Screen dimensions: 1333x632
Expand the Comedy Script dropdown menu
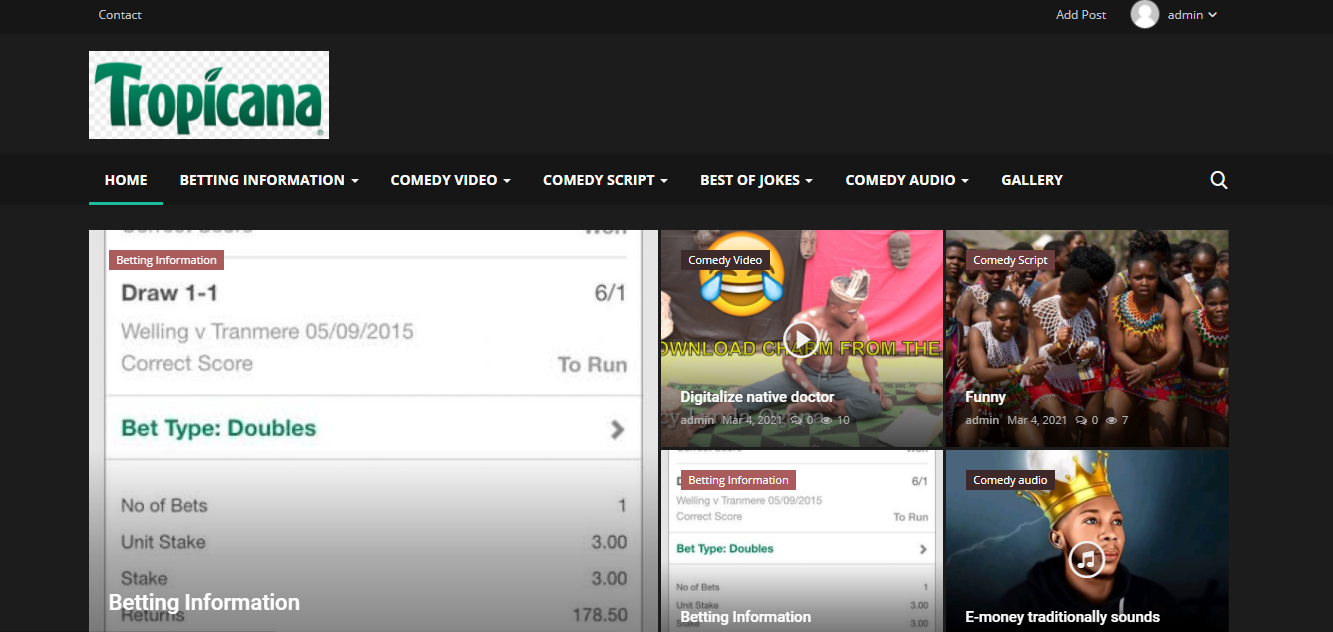click(x=605, y=180)
